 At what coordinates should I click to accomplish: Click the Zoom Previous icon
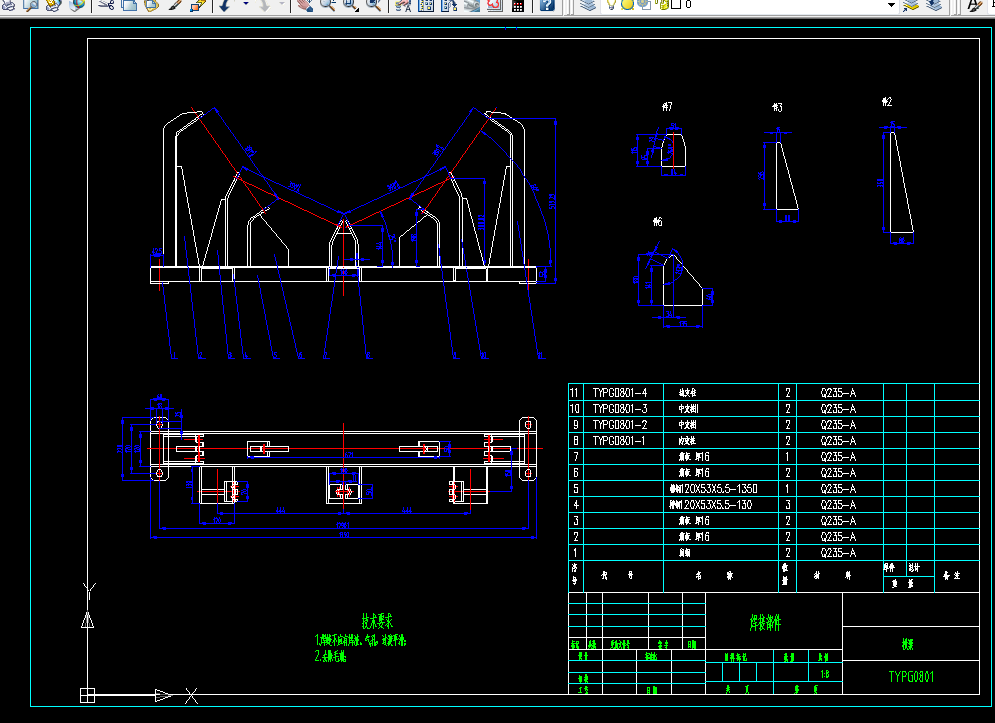pos(374,5)
